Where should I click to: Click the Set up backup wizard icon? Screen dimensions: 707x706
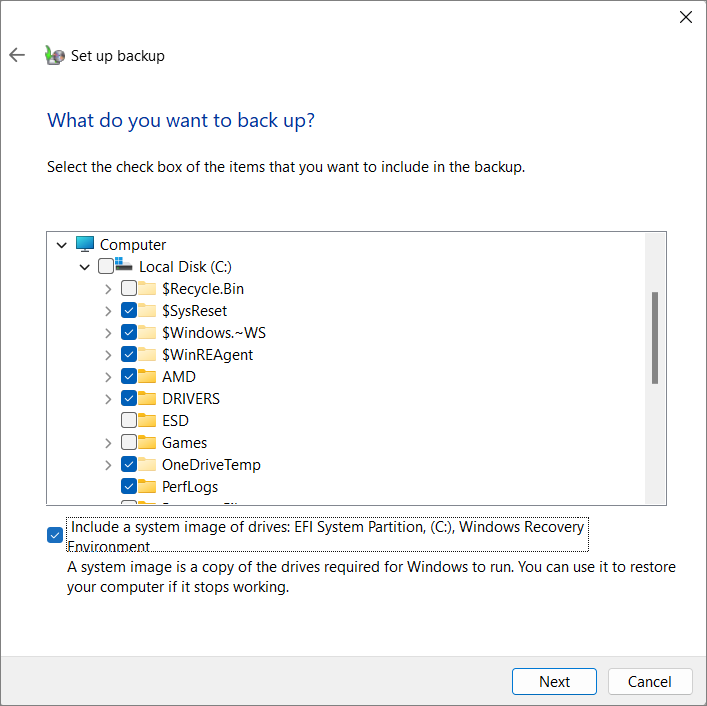point(55,56)
